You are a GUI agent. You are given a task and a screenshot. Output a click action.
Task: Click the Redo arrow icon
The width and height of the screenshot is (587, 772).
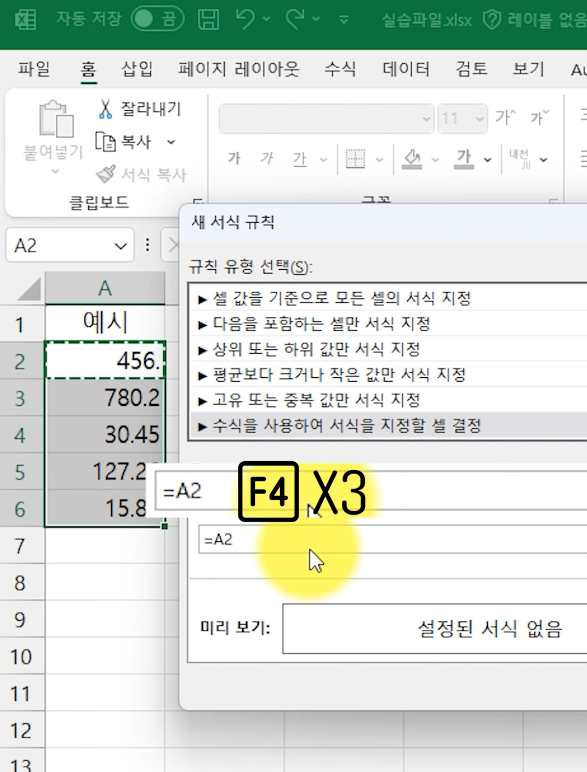tap(295, 19)
